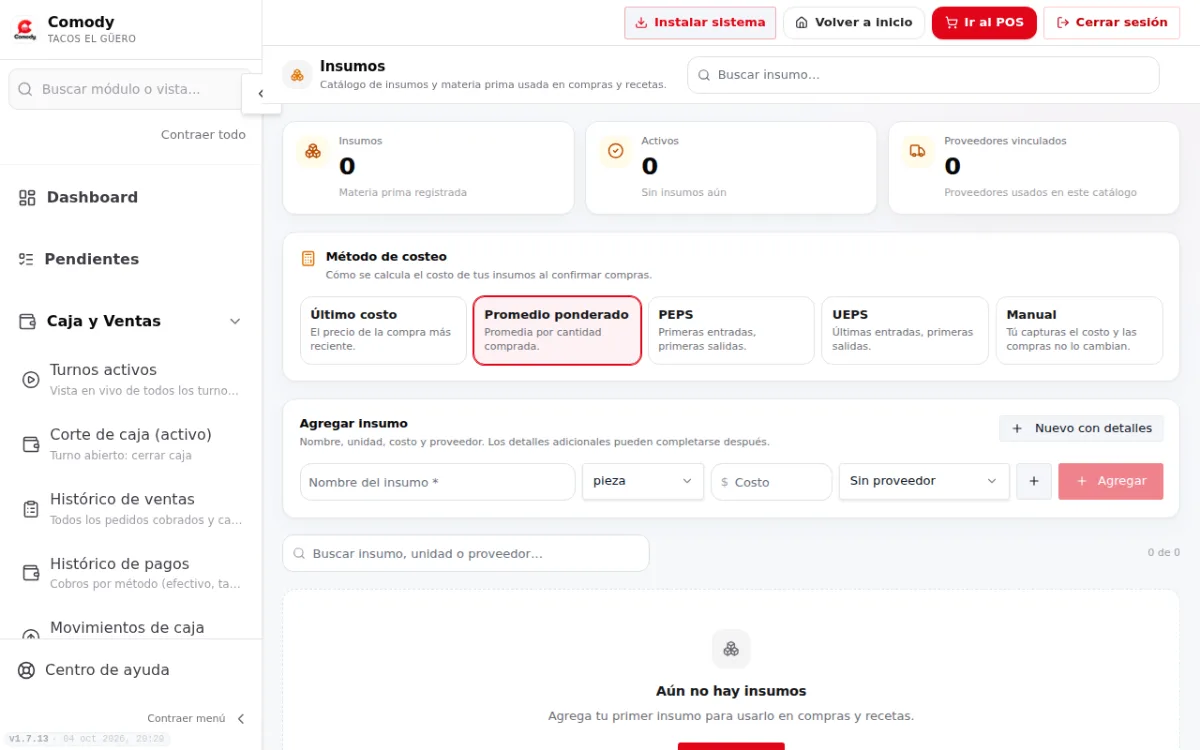Click the Comody logo icon

click(25, 28)
